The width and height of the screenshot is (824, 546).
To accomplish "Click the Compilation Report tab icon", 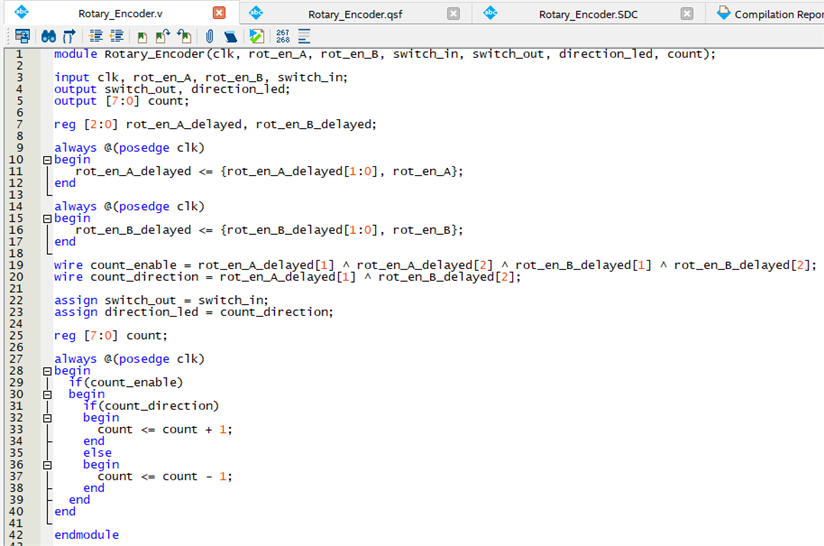I will coord(724,12).
